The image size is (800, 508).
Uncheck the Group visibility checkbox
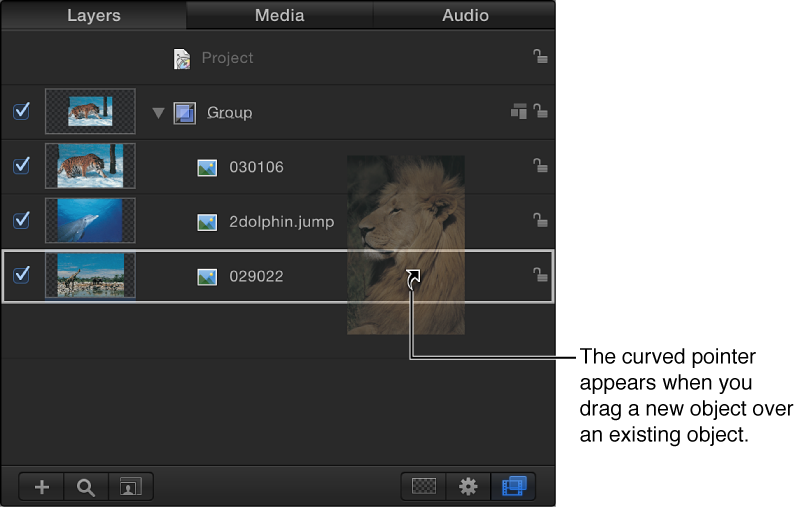21,111
